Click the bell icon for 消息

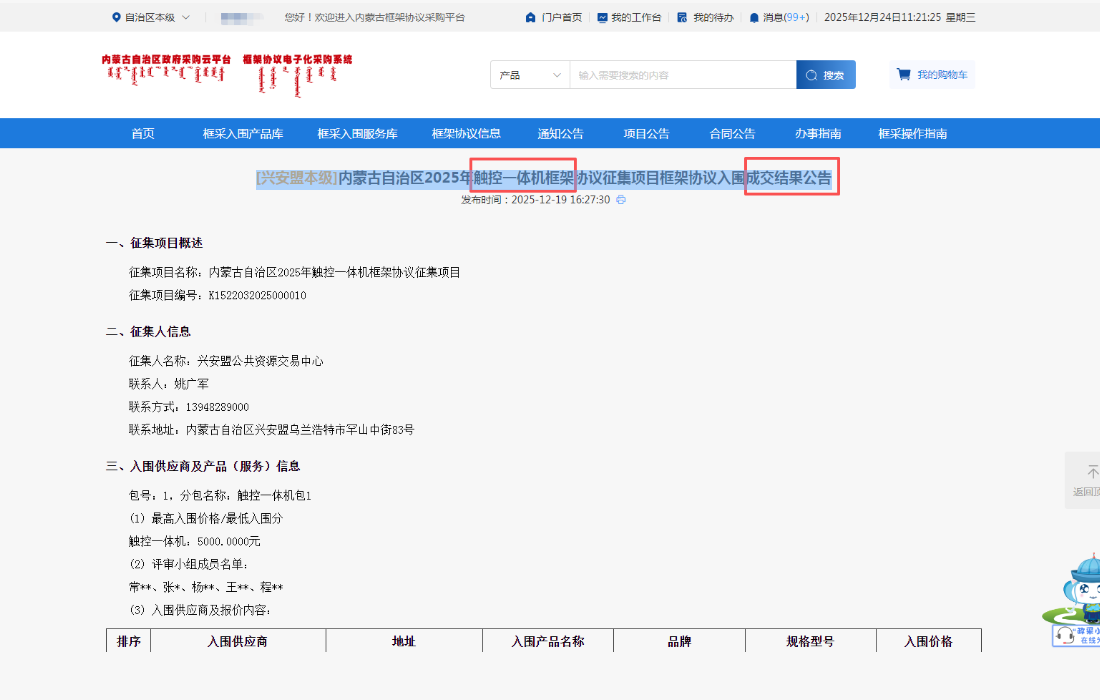[754, 18]
